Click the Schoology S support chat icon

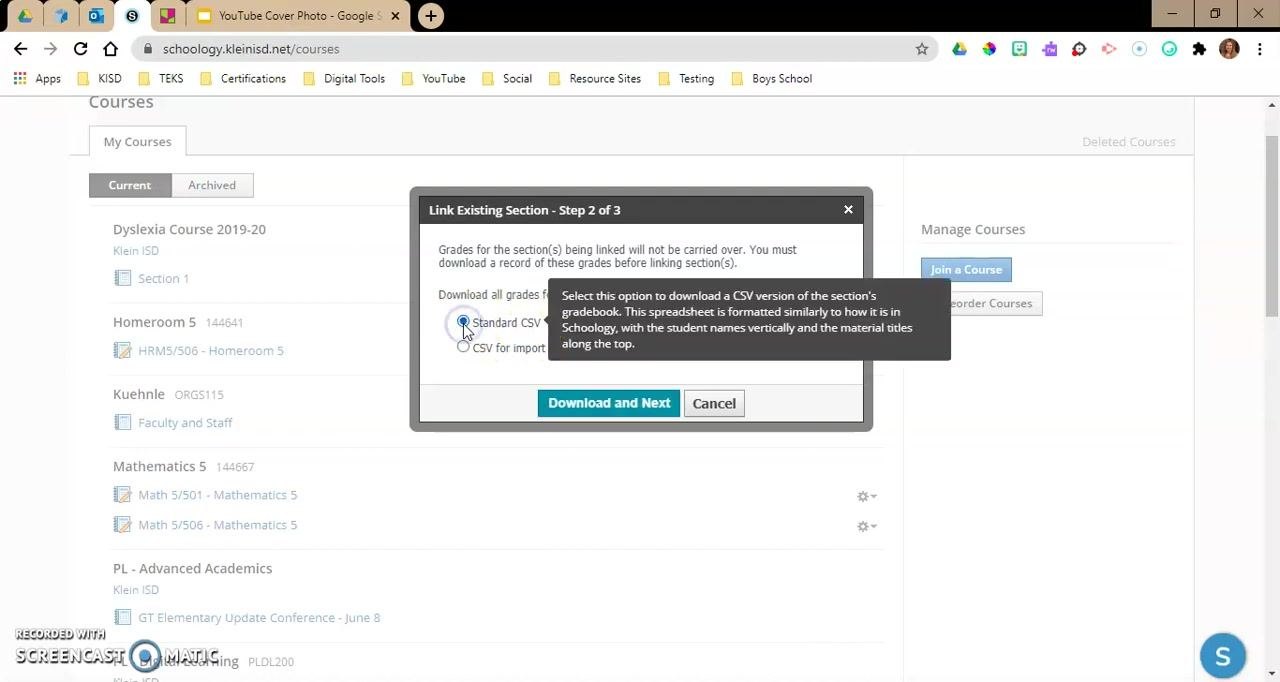click(1222, 656)
